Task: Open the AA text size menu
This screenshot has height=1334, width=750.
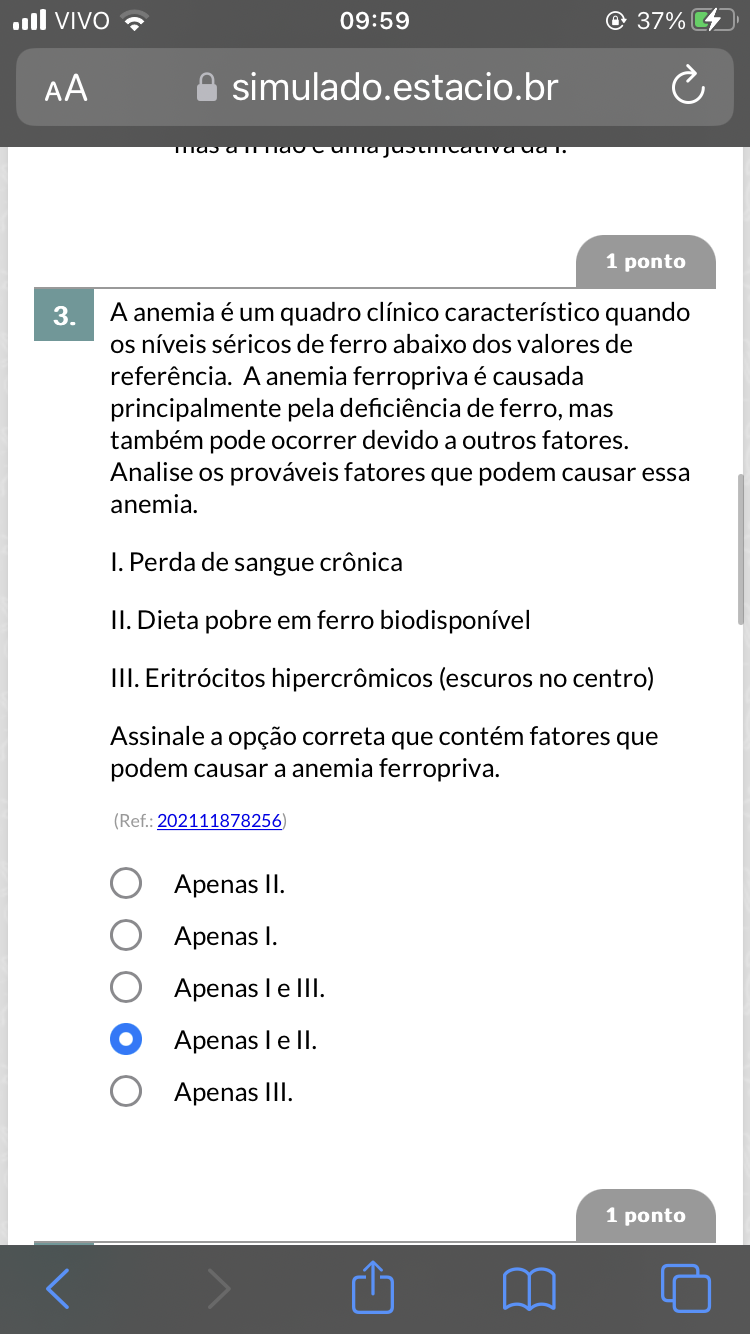Action: (67, 89)
